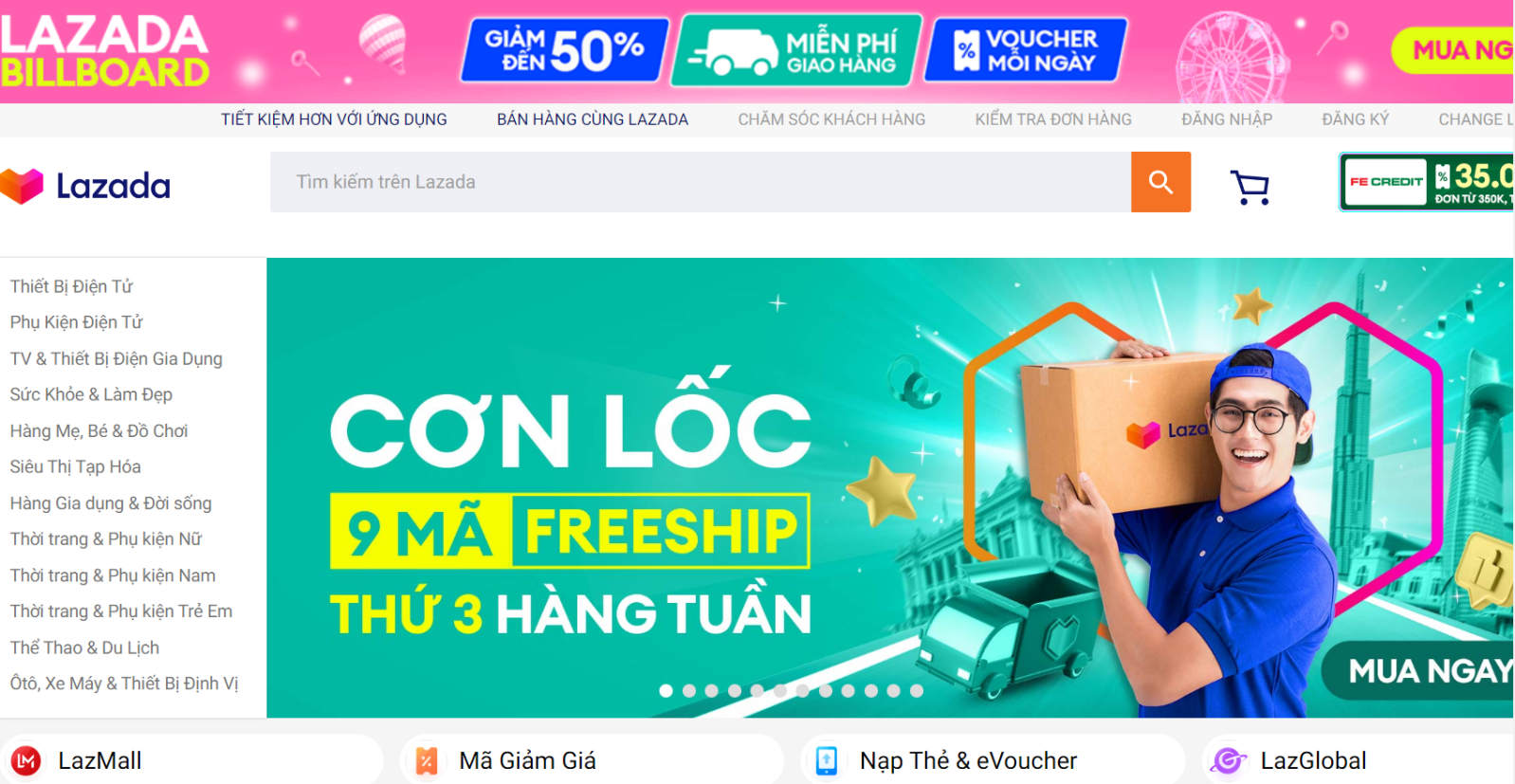Click the Đăng Ký link
Viewport: 1515px width, 784px height.
coord(1355,119)
